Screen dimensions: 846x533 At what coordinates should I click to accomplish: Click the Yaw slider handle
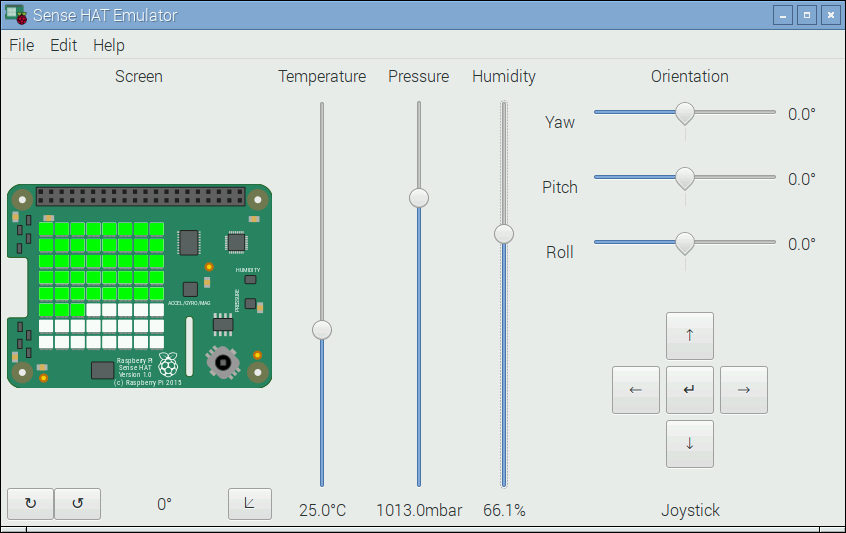[x=685, y=113]
